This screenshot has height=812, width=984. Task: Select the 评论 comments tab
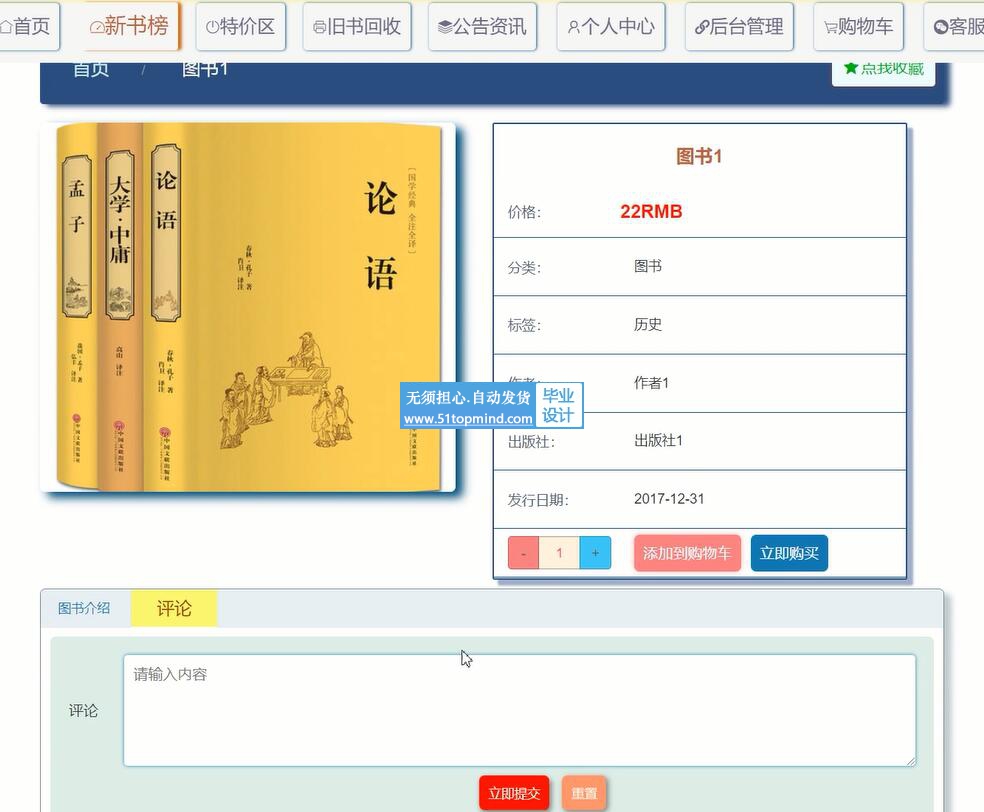pyautogui.click(x=174, y=608)
